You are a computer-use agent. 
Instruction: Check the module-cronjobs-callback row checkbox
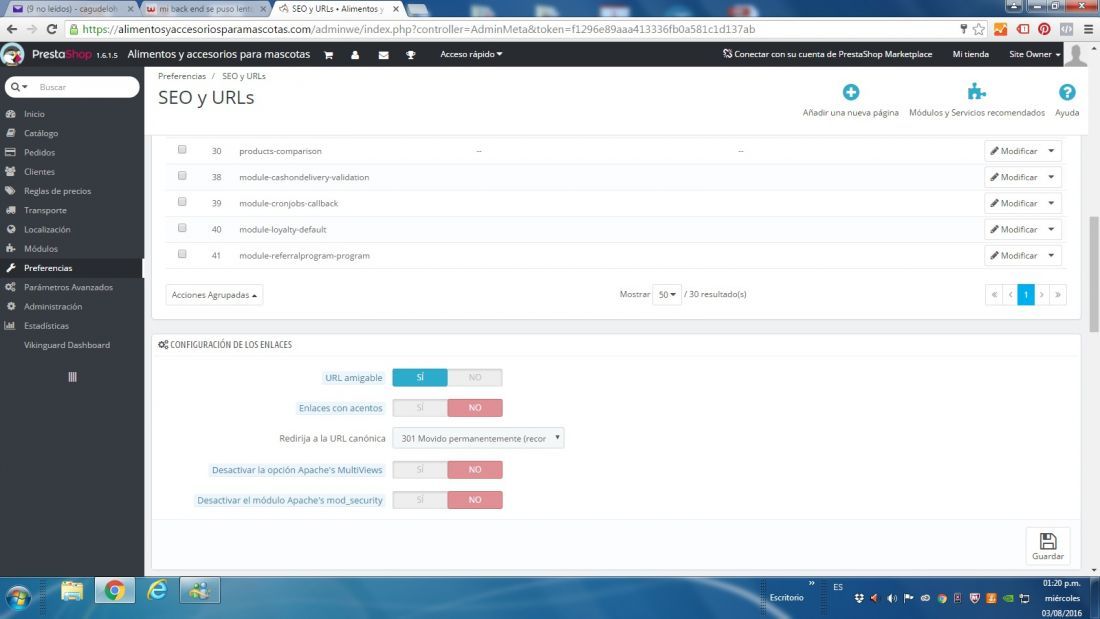click(x=182, y=201)
